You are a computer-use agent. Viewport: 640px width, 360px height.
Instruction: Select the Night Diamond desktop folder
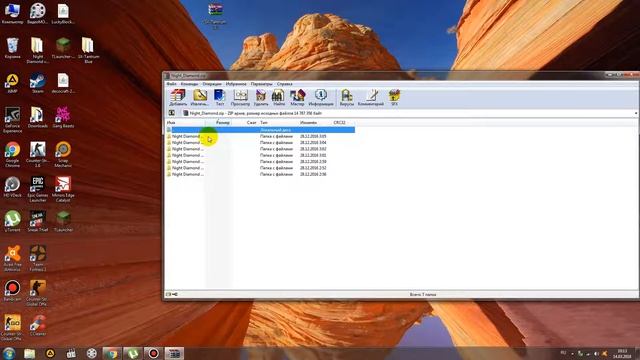38,51
